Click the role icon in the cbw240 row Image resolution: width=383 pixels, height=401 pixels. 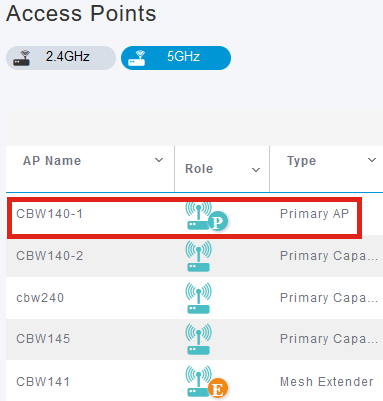pyautogui.click(x=198, y=298)
